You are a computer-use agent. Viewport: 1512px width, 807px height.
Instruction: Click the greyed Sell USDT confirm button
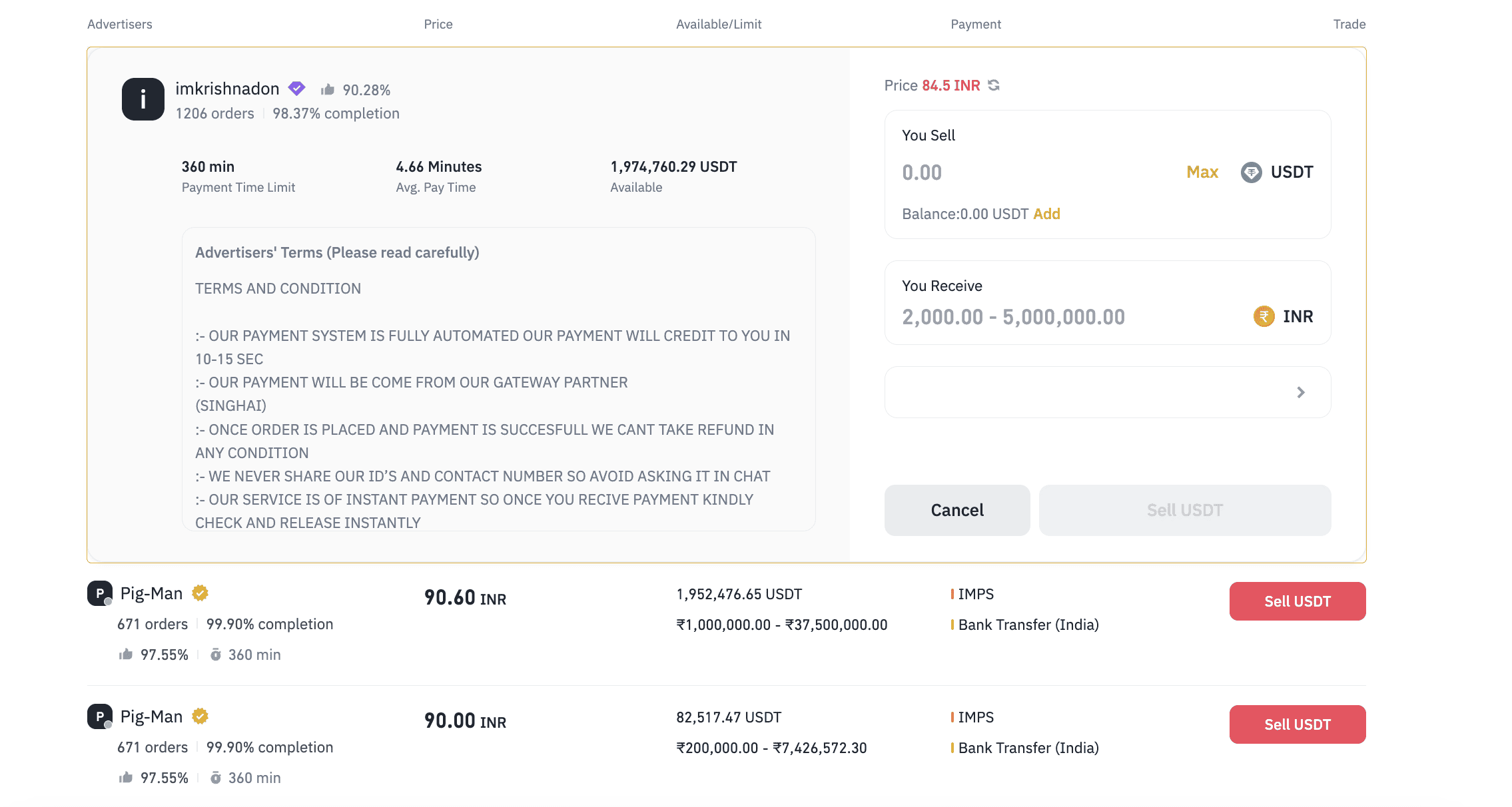coord(1184,510)
